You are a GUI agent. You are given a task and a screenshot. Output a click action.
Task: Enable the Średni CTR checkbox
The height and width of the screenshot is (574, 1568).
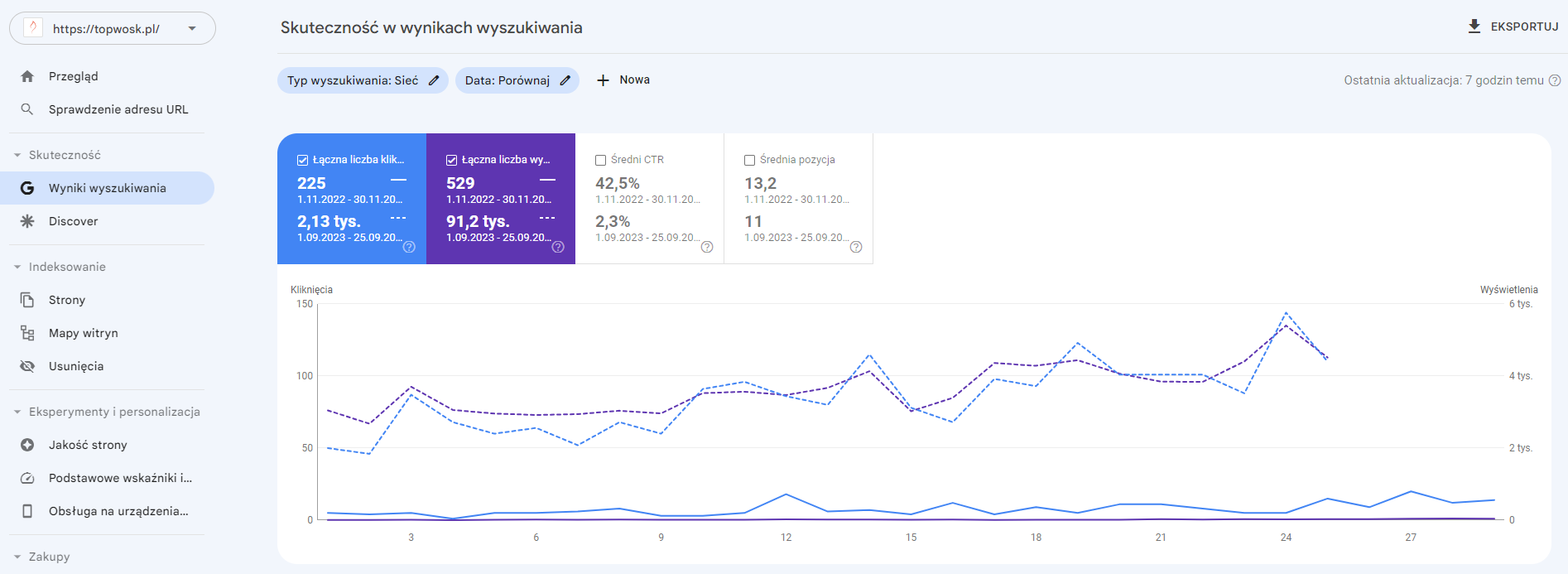pyautogui.click(x=601, y=160)
